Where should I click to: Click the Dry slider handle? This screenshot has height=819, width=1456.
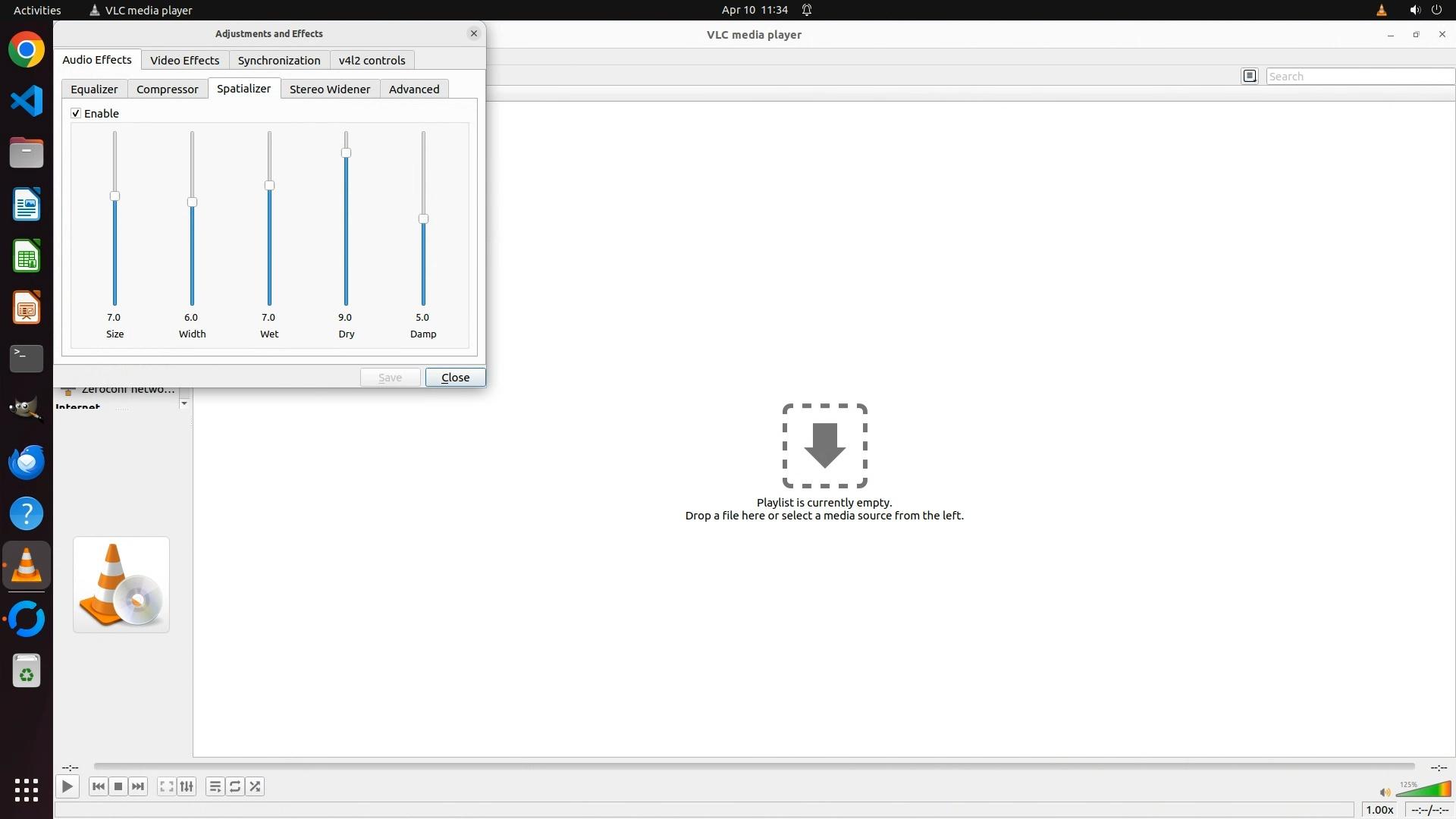click(x=347, y=153)
